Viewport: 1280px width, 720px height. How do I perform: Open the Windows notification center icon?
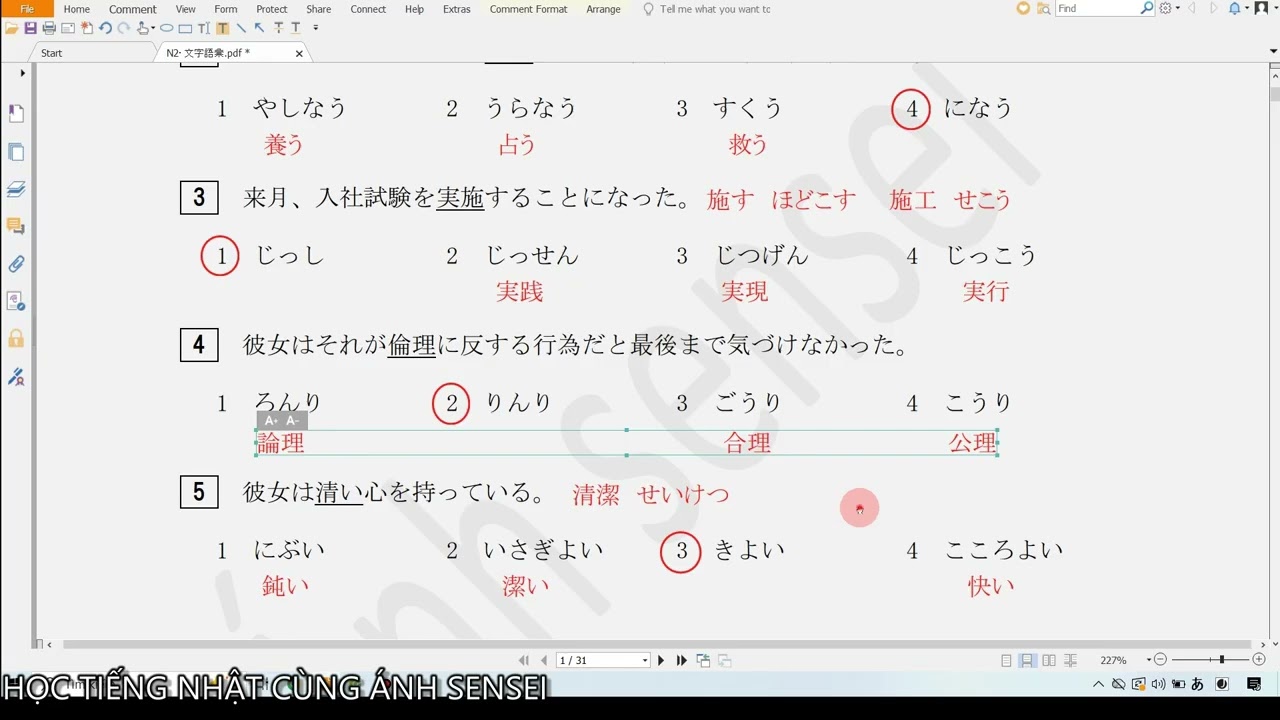tap(1254, 684)
